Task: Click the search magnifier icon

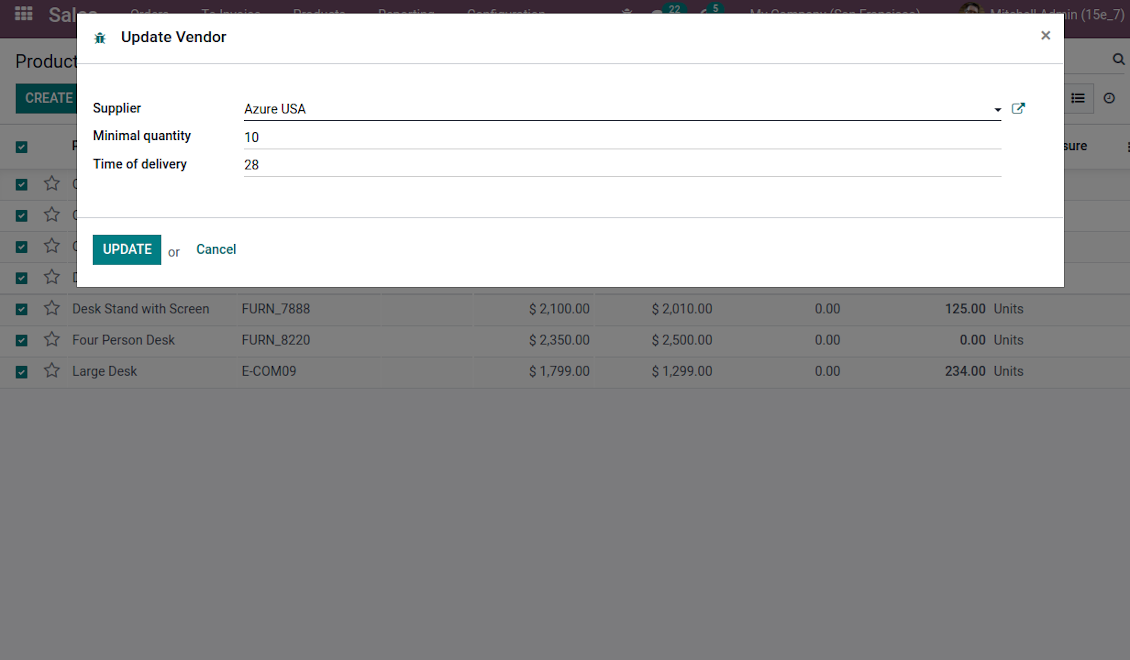Action: point(1118,60)
